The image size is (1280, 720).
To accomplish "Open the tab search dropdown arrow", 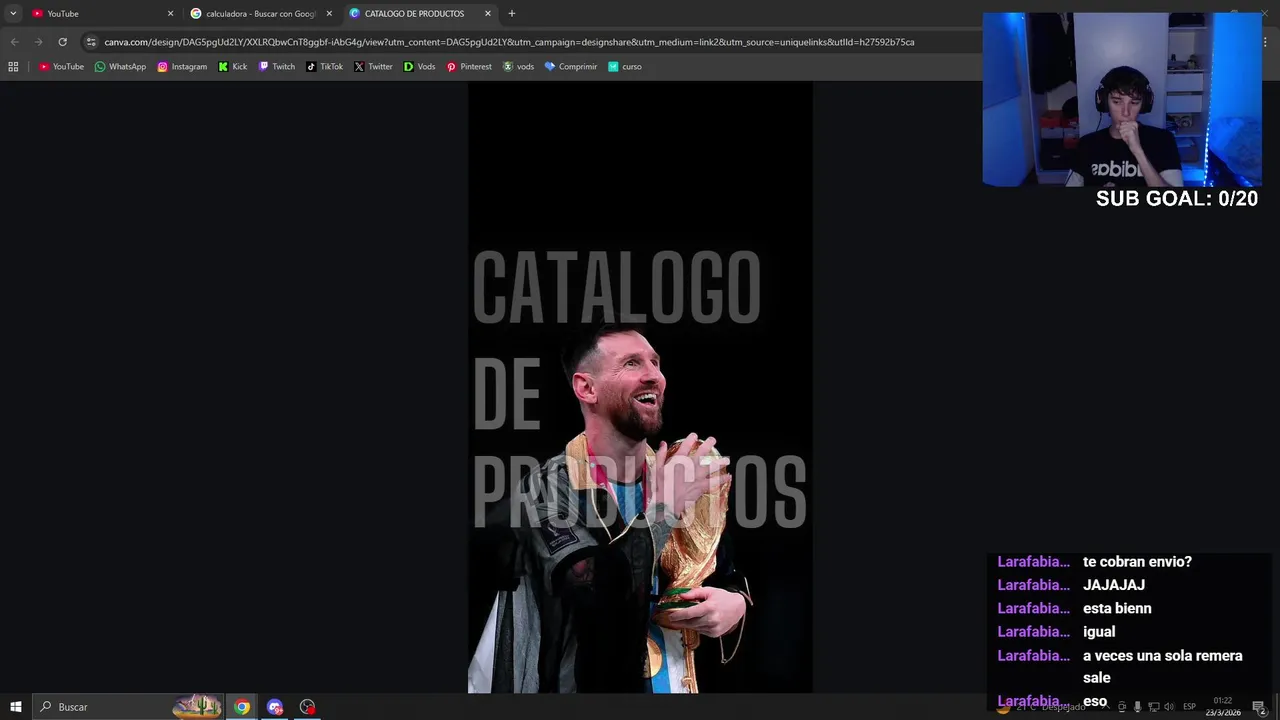I will point(13,13).
